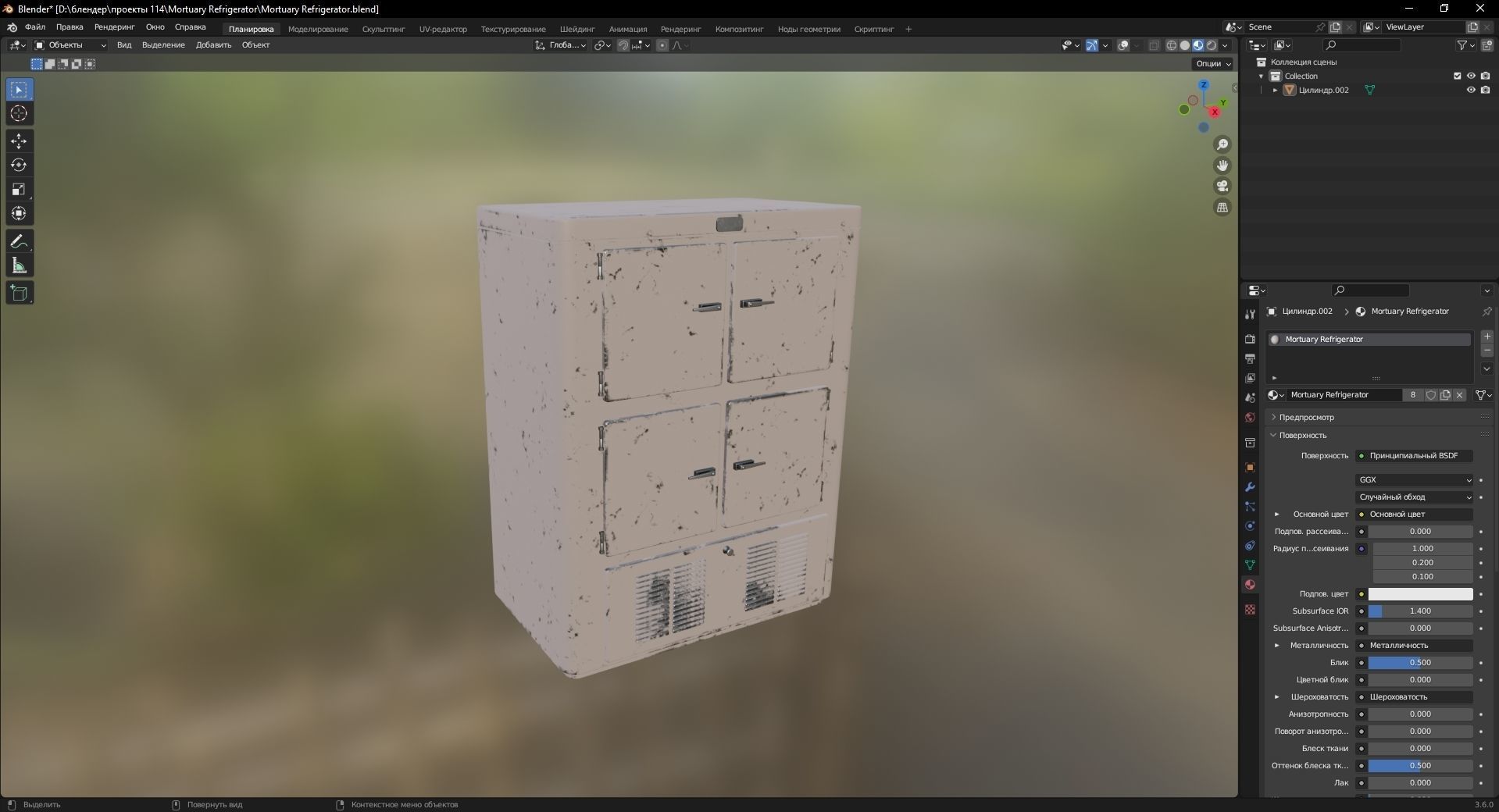This screenshot has height=812, width=1499.
Task: Click the viewport zoom magnifier icon
Action: (x=1222, y=144)
